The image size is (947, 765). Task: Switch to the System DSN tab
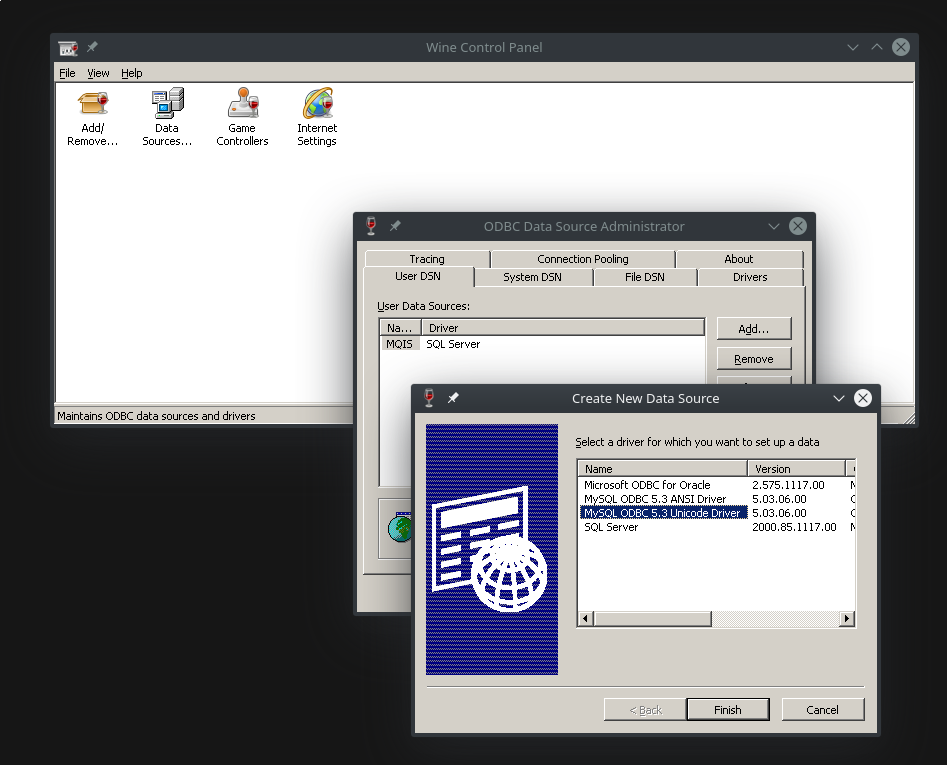(x=532, y=277)
